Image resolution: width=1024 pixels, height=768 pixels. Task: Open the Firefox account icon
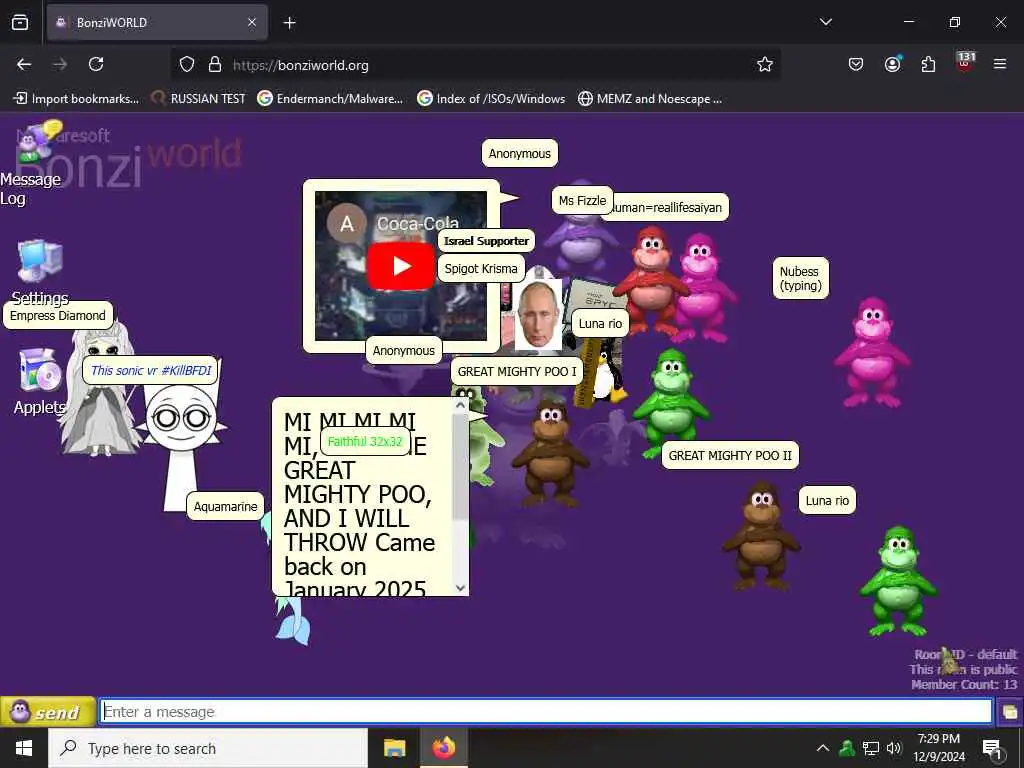coord(892,64)
